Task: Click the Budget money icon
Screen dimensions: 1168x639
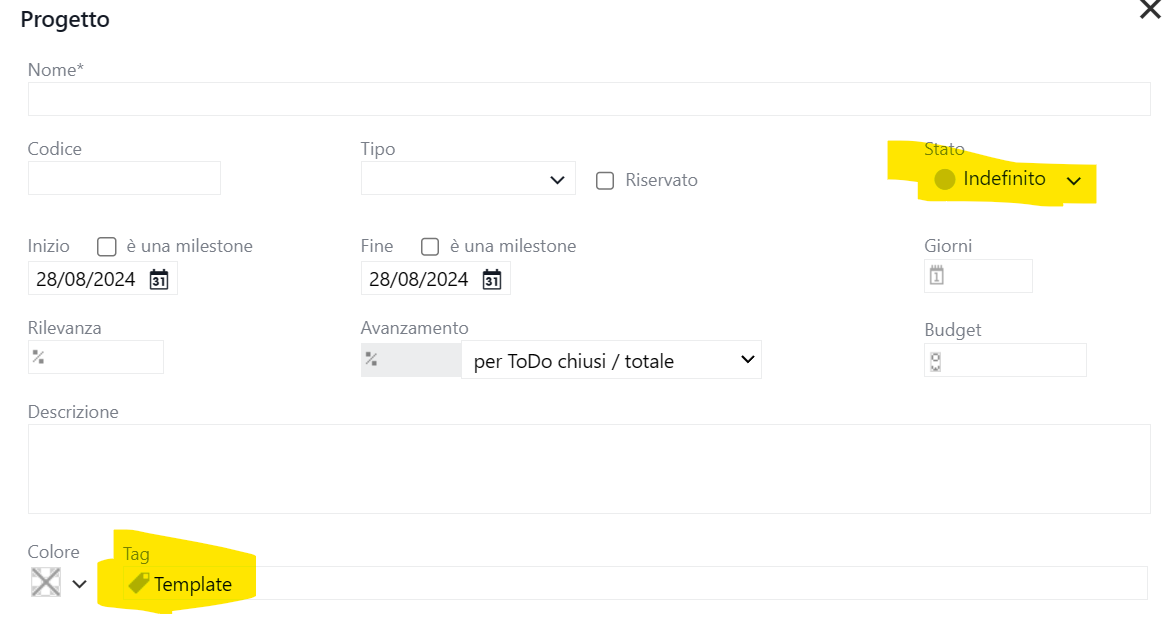Action: pos(937,361)
